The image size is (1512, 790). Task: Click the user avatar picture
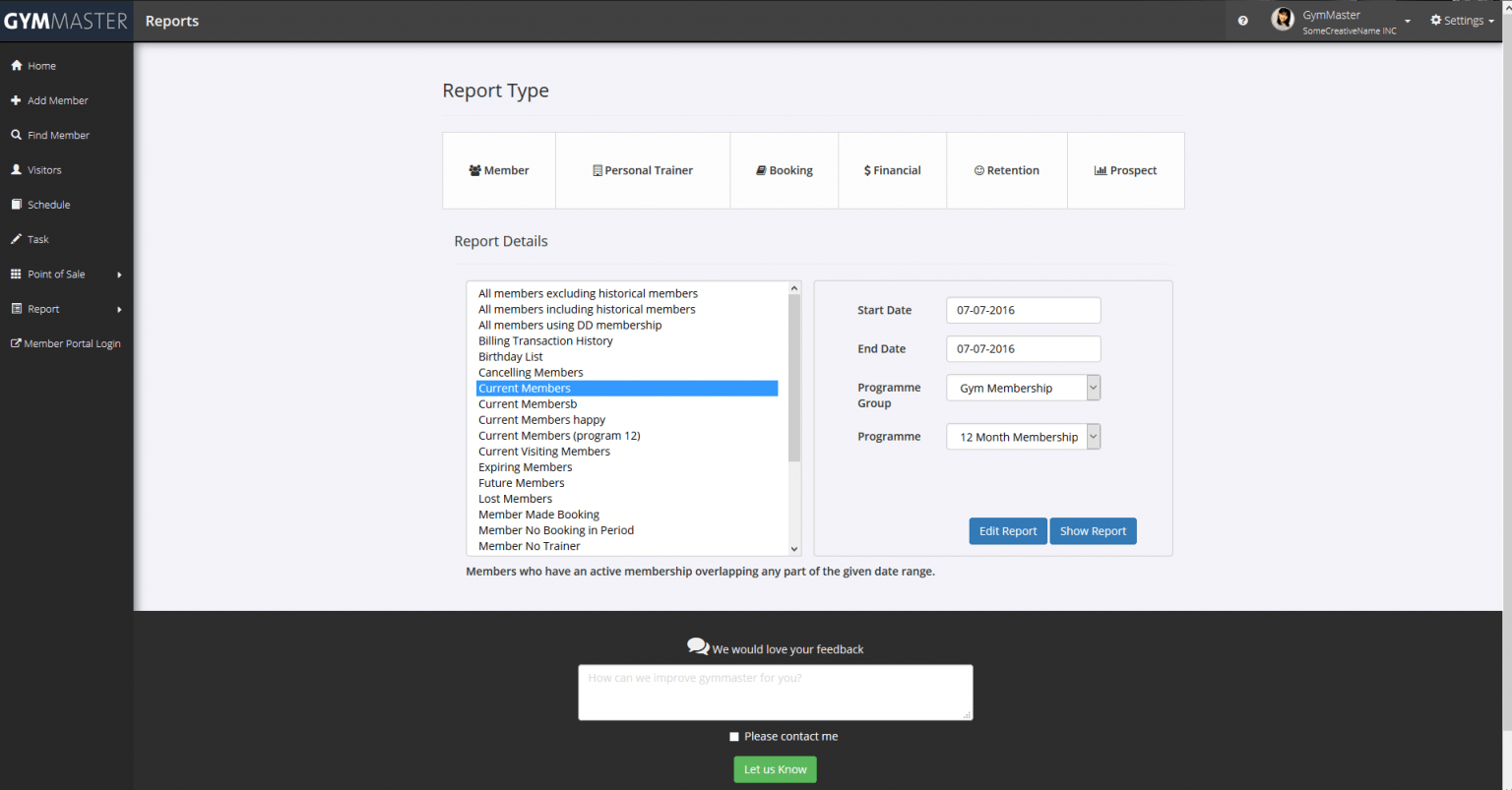(x=1283, y=20)
